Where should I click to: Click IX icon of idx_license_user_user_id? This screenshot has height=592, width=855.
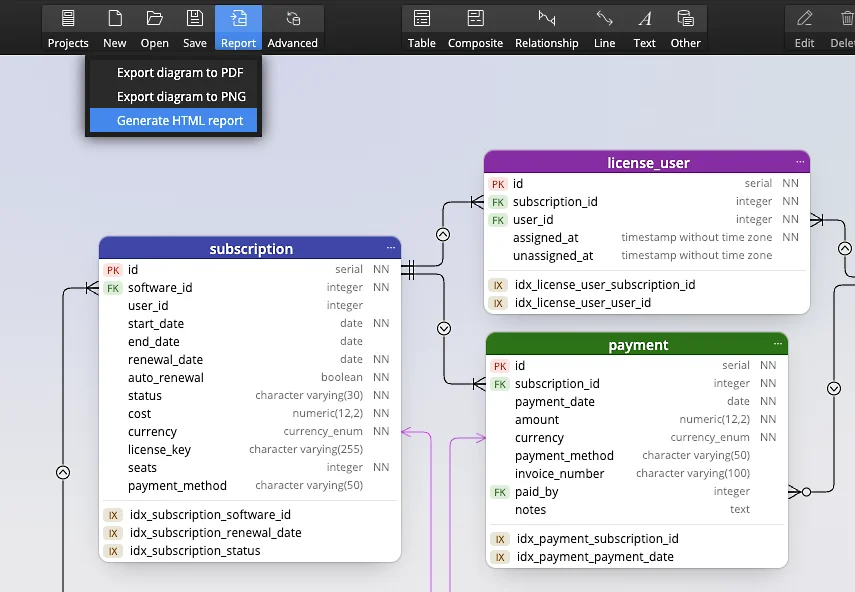(x=498, y=303)
